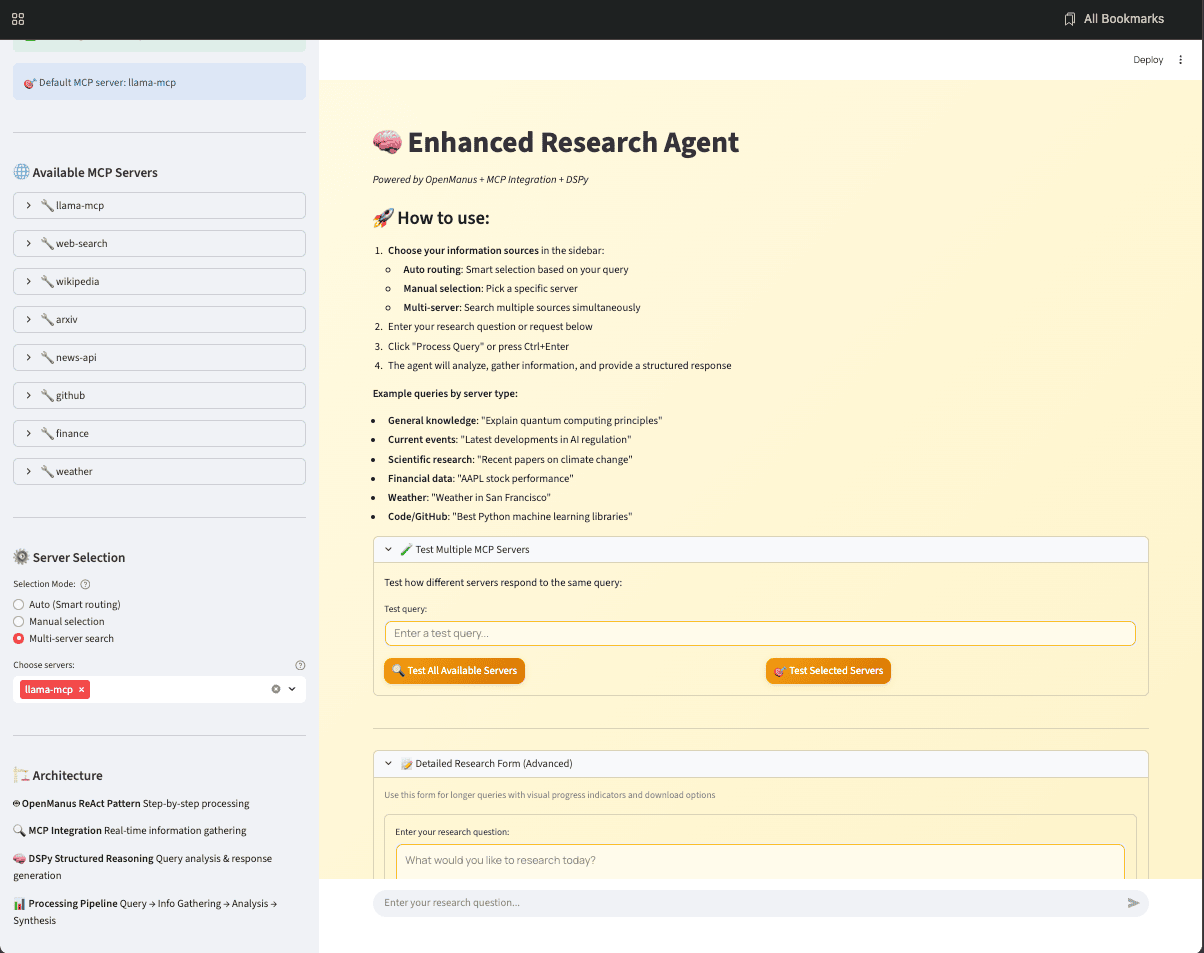Click the help icon beside Choose servers
Image resolution: width=1204 pixels, height=953 pixels.
pos(300,665)
